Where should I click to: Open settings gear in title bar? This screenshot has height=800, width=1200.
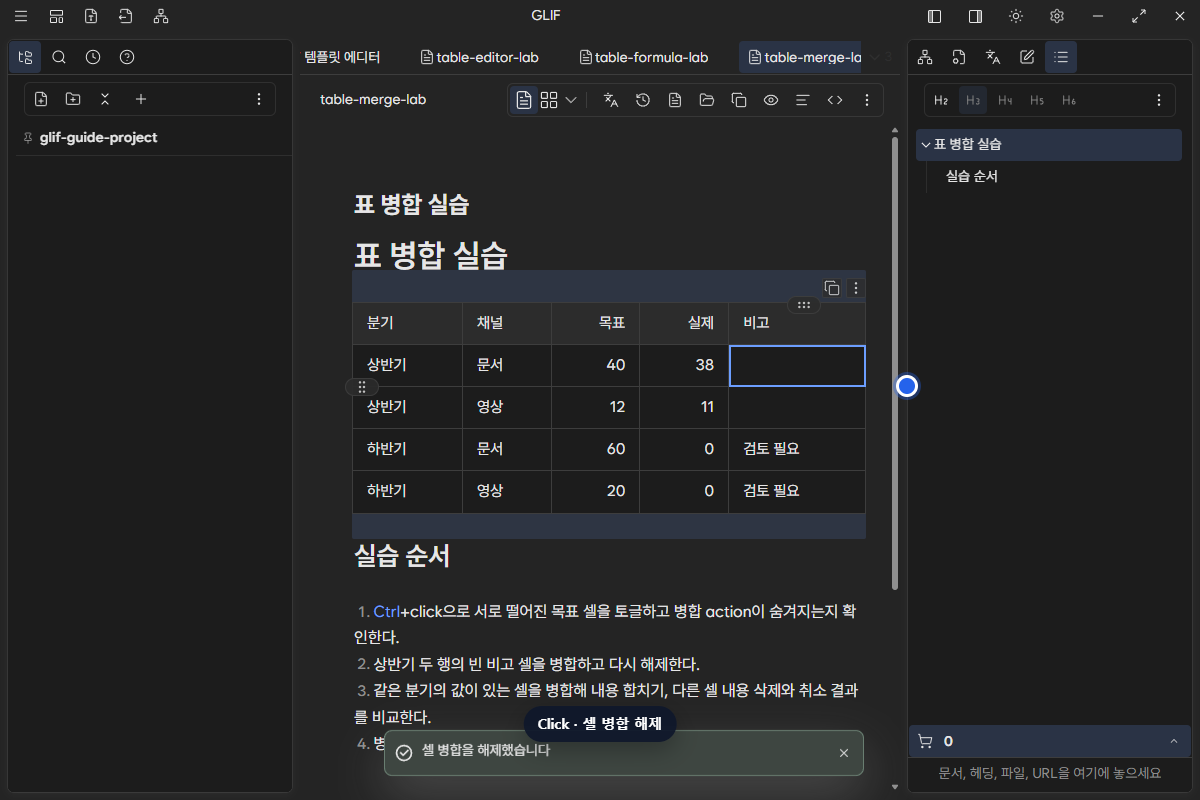(x=1057, y=16)
